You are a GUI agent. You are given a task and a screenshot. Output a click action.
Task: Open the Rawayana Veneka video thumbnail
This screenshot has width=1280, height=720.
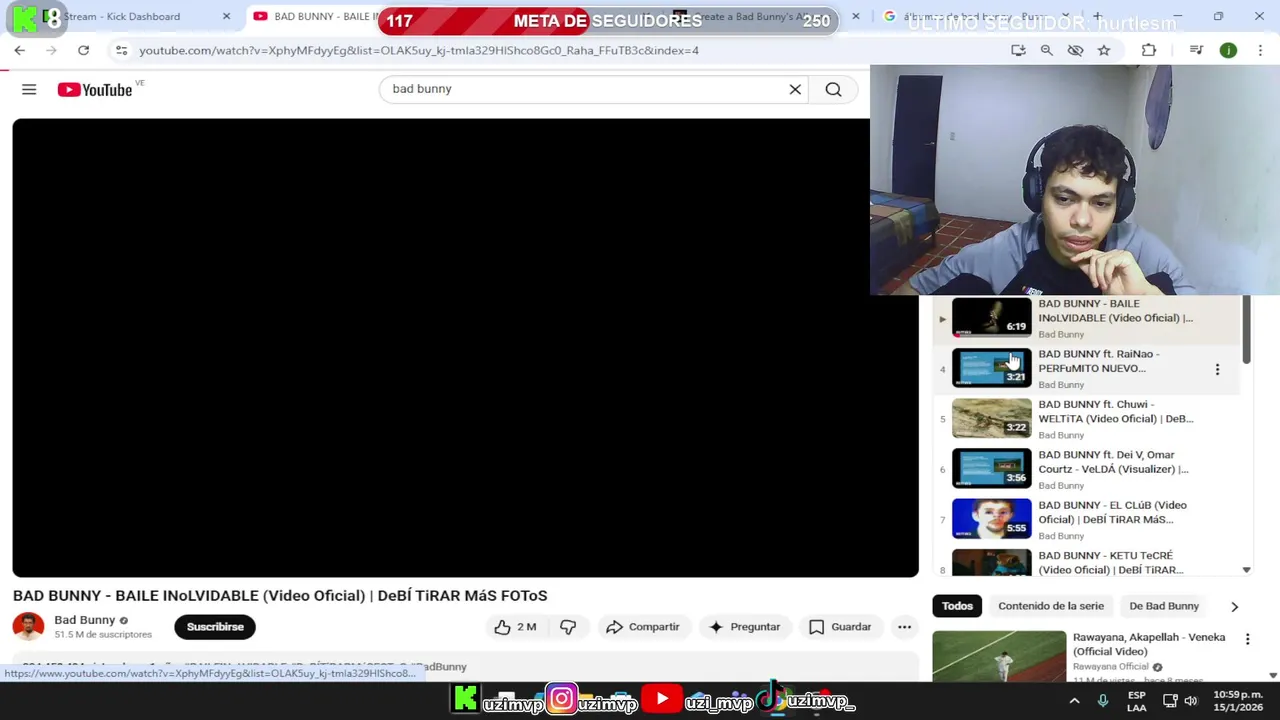[x=999, y=656]
